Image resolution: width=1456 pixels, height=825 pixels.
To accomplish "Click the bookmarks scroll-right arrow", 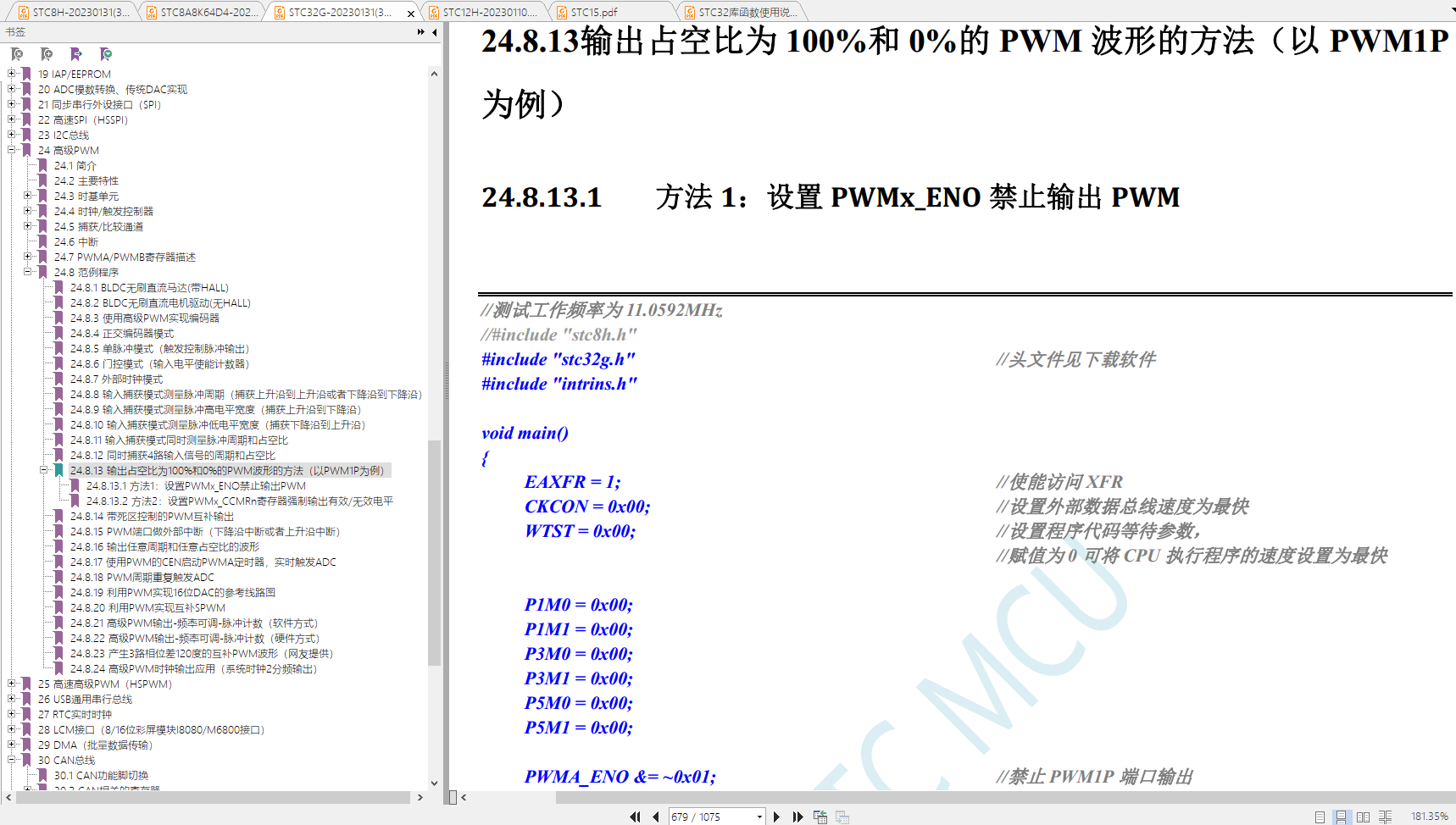I will click(x=420, y=797).
